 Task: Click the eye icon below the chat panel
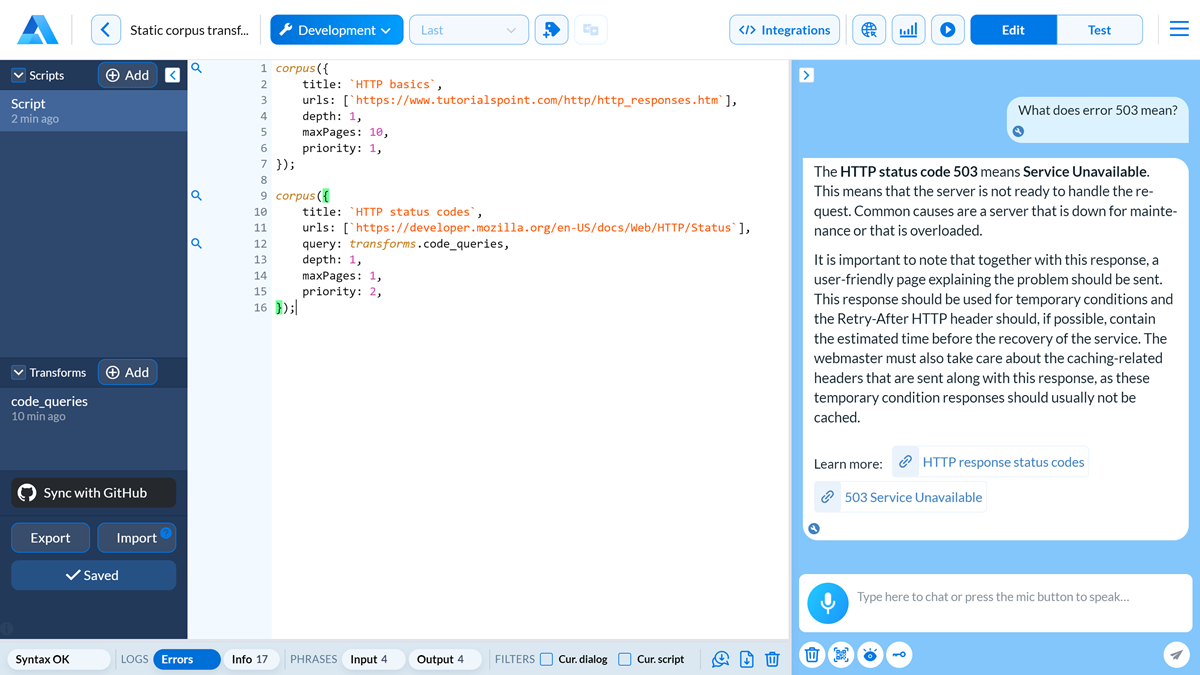click(870, 654)
